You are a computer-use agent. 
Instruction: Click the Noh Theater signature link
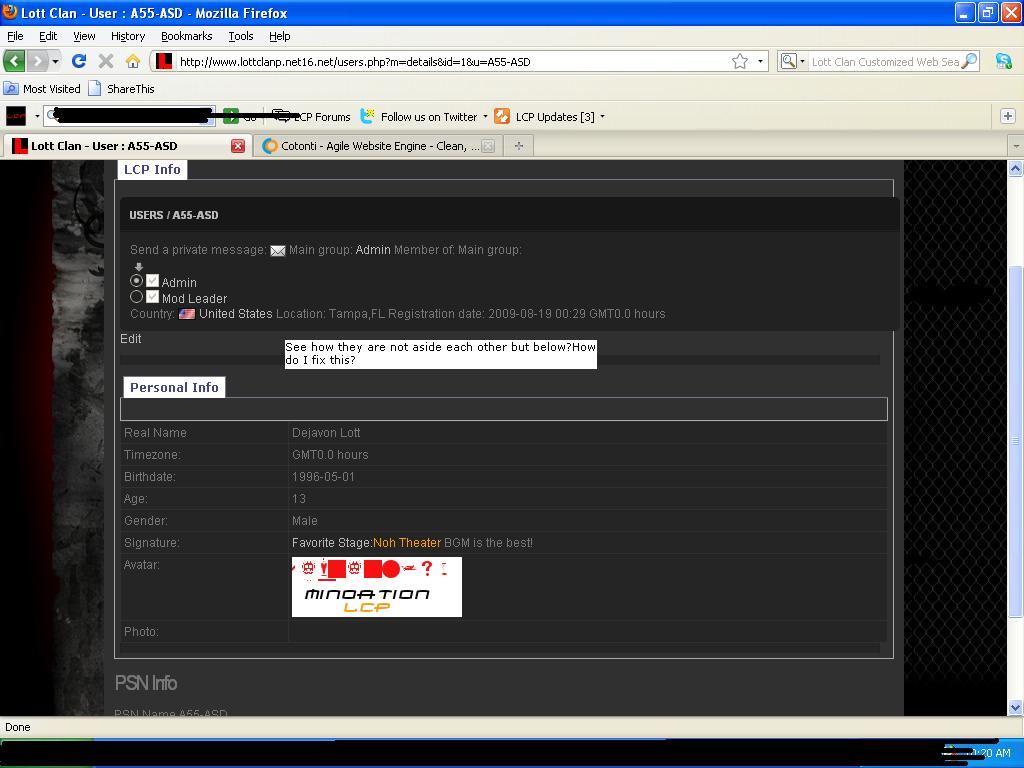tap(407, 543)
